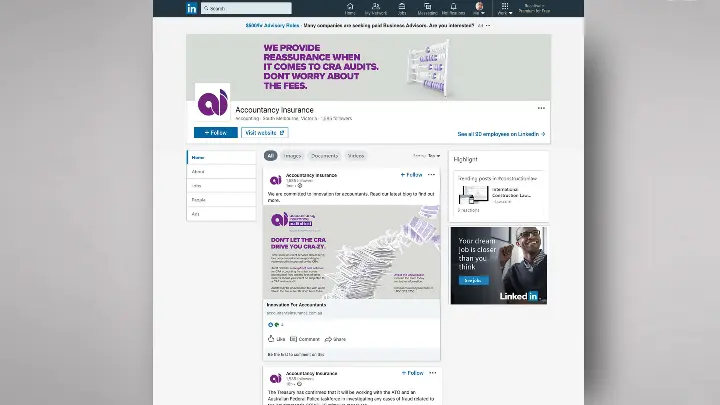
Task: Click the second post's author logo
Action: coord(276,378)
